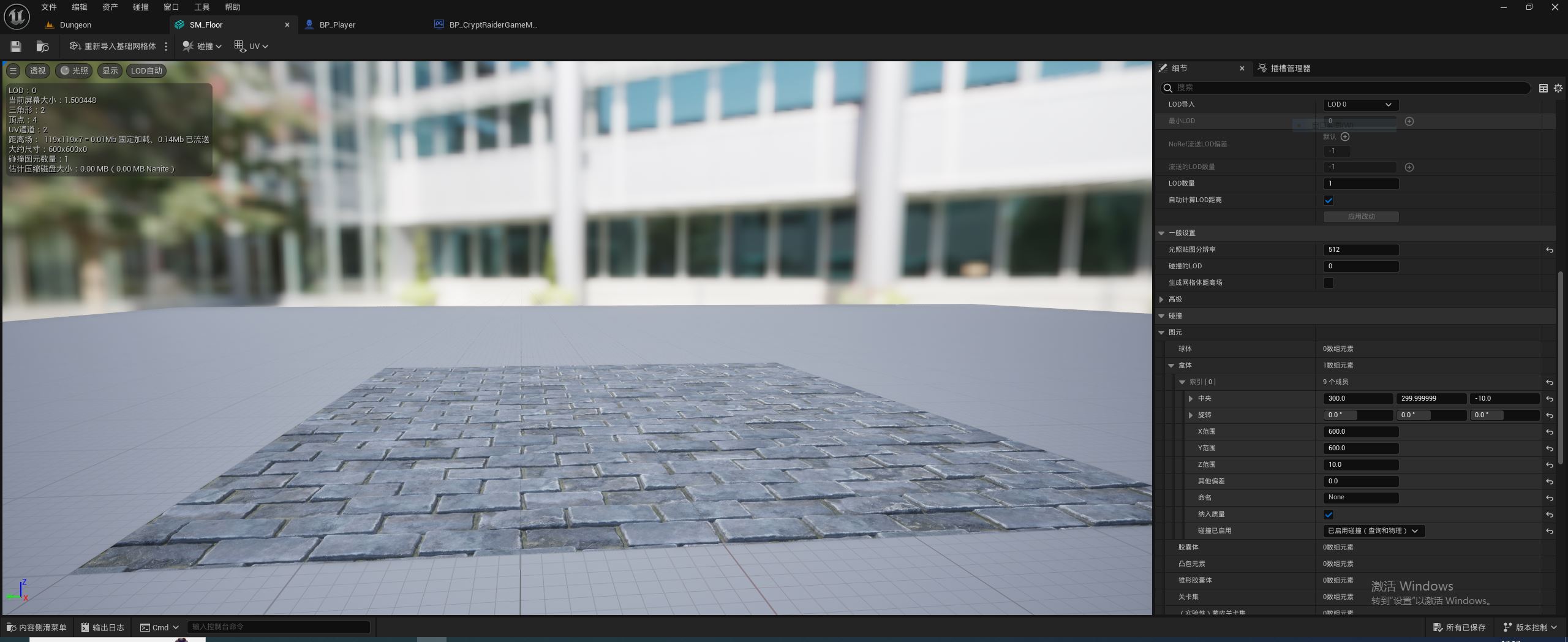Browse to asset in content browser

click(42, 46)
